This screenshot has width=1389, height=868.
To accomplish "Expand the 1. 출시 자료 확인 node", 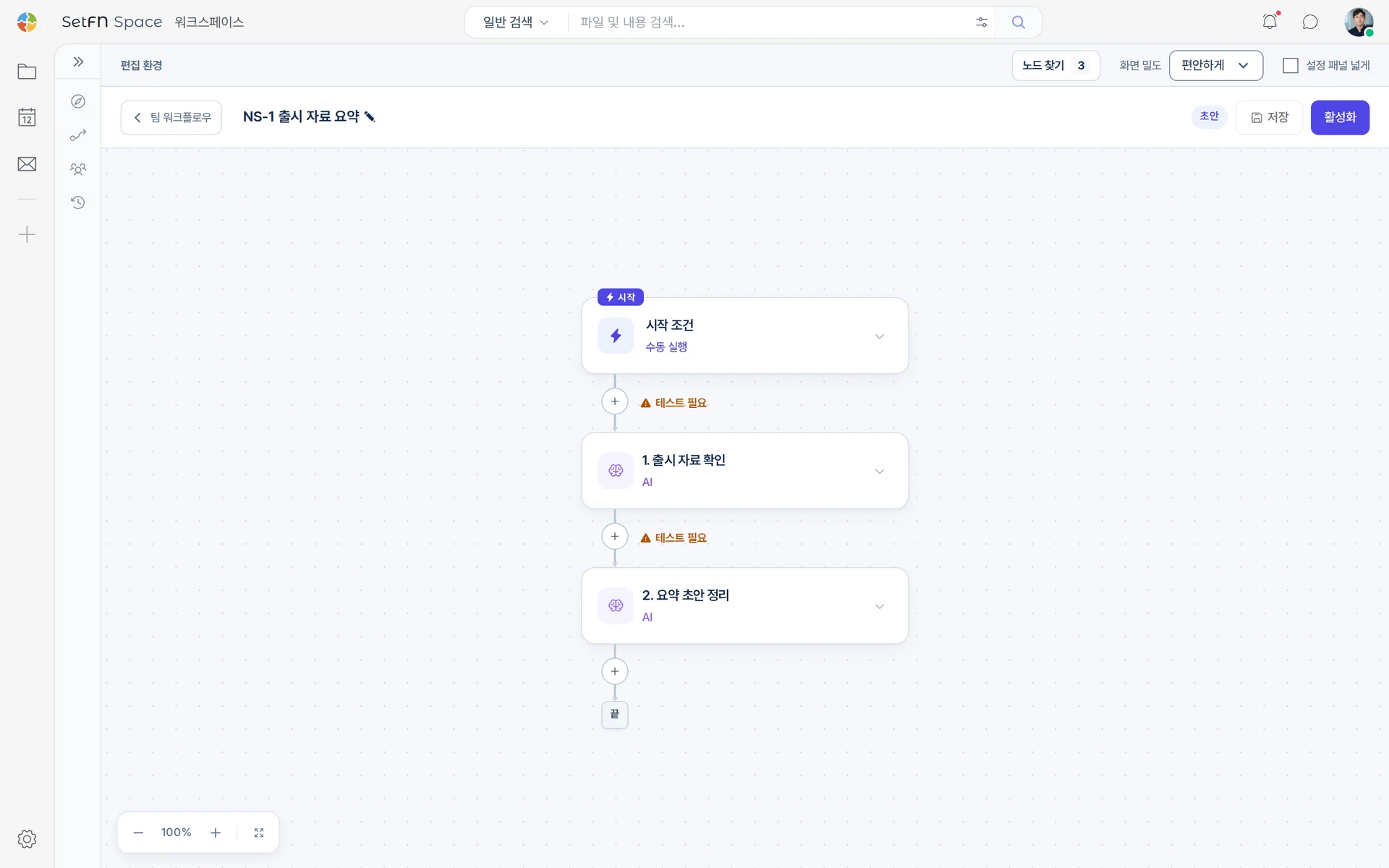I will coord(880,472).
